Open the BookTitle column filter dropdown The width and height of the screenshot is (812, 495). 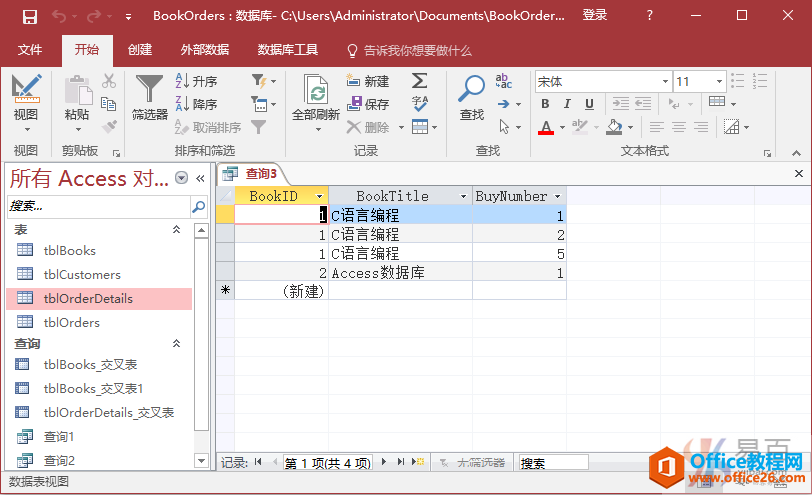click(x=463, y=197)
